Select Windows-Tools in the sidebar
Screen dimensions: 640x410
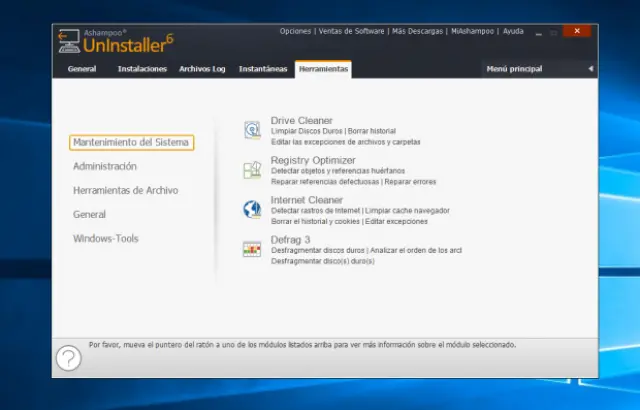[x=106, y=239]
